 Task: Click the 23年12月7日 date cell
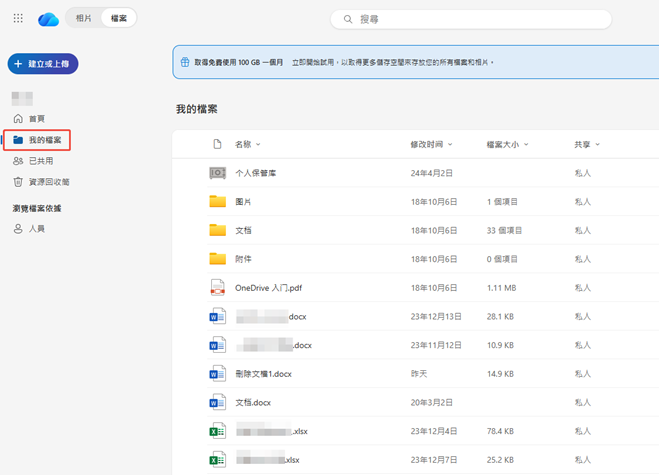pyautogui.click(x=434, y=460)
